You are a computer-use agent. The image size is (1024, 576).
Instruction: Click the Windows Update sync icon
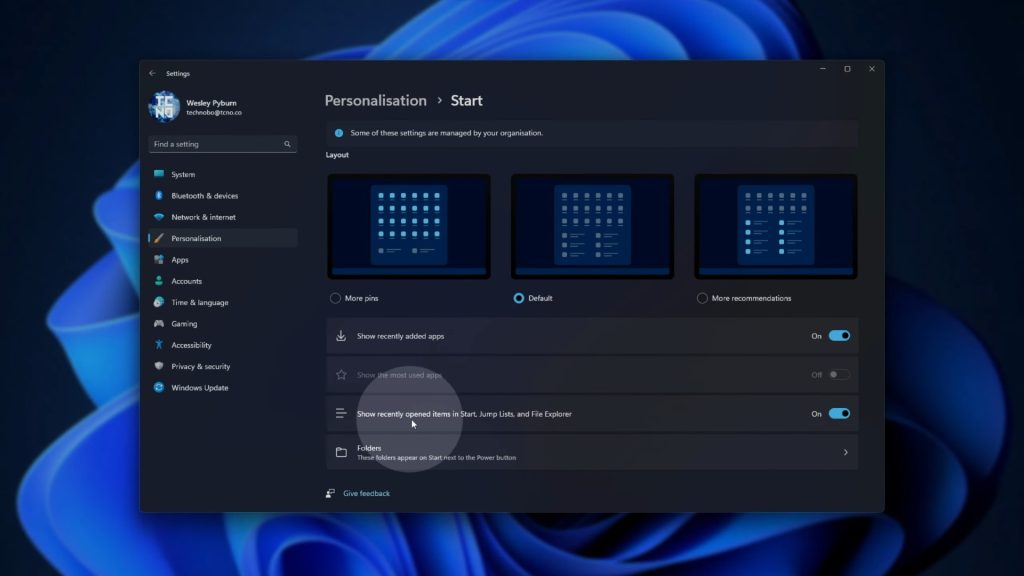[159, 388]
